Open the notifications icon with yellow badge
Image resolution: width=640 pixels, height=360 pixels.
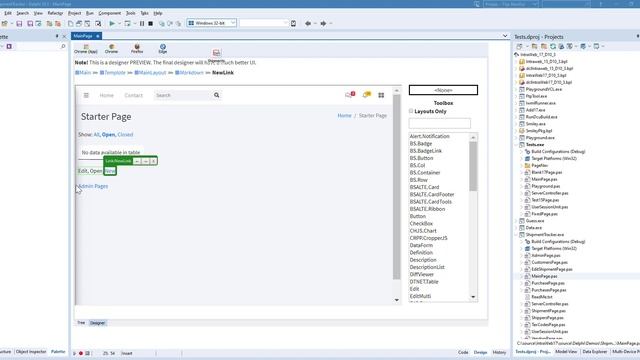point(367,95)
